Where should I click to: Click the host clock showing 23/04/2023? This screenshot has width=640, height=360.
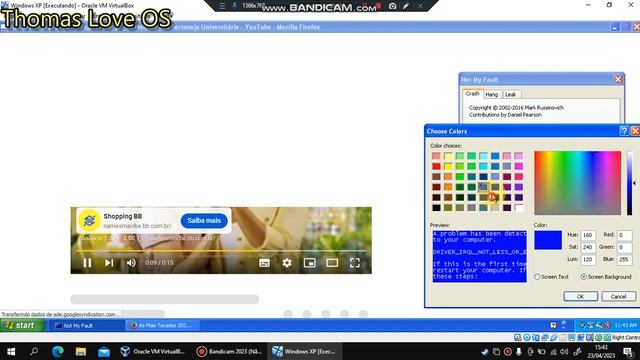coord(601,351)
